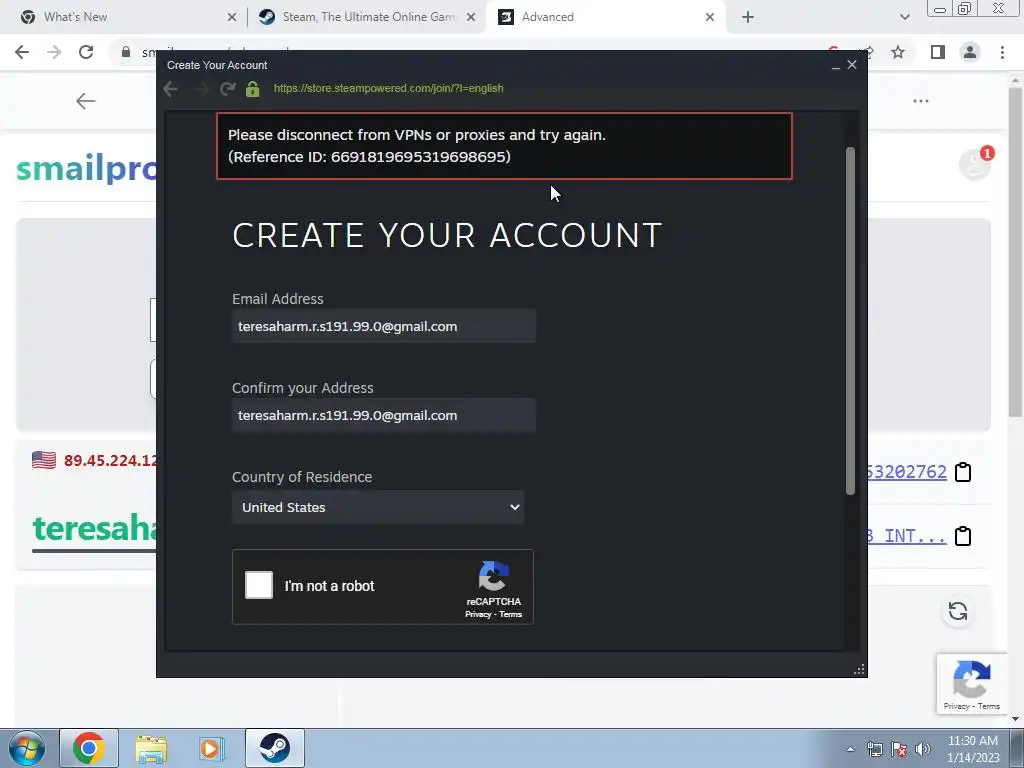1024x768 pixels.
Task: Open the Action Center flag icon
Action: pyautogui.click(x=899, y=749)
